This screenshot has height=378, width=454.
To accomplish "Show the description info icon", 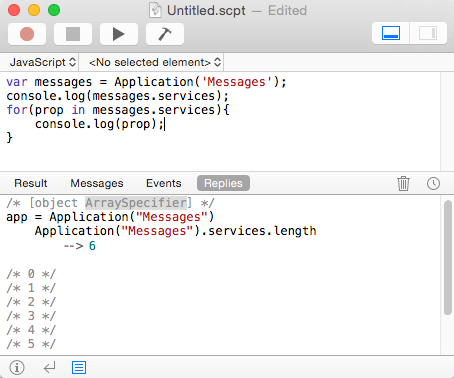I will [17, 367].
